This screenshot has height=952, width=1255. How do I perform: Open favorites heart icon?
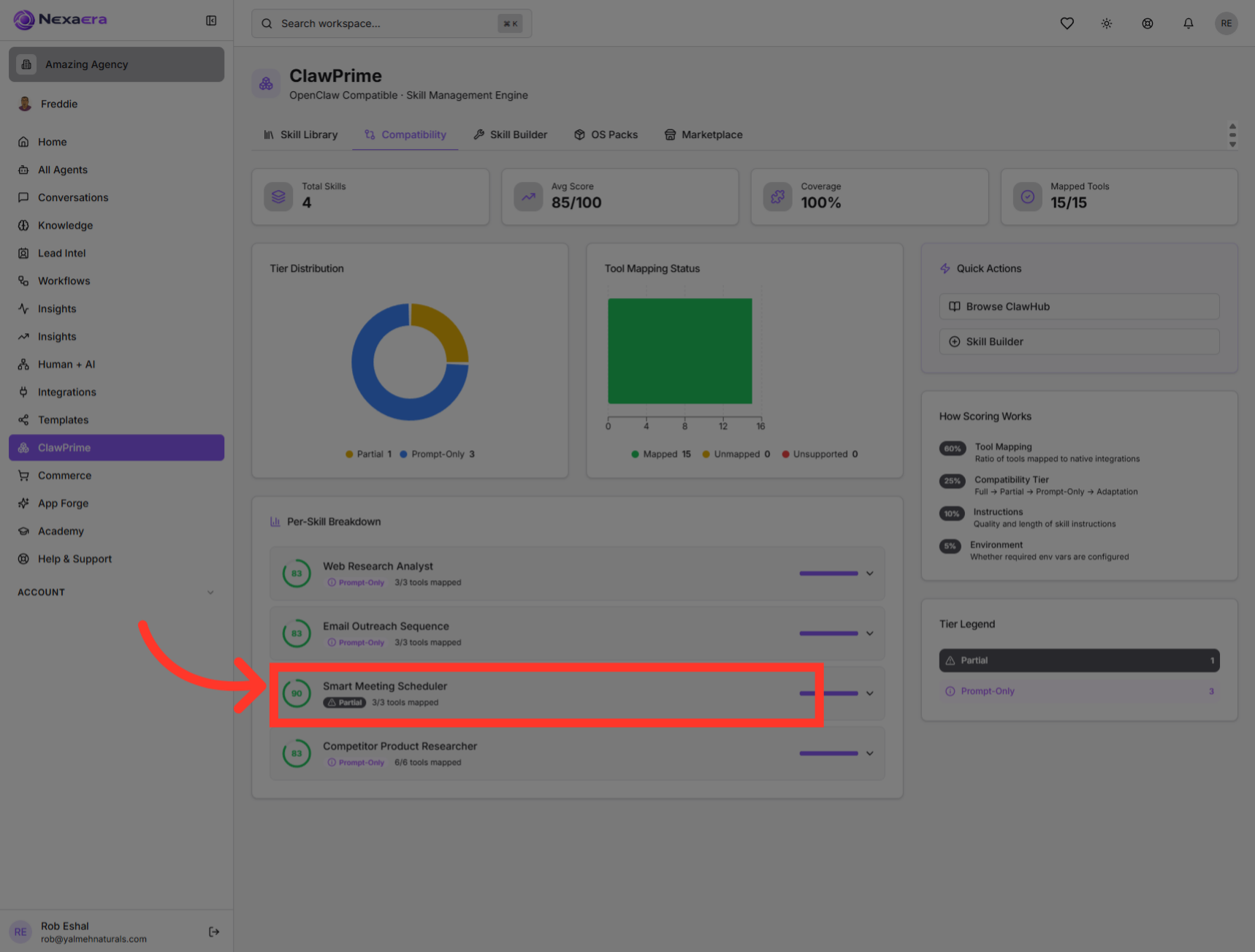(x=1067, y=23)
